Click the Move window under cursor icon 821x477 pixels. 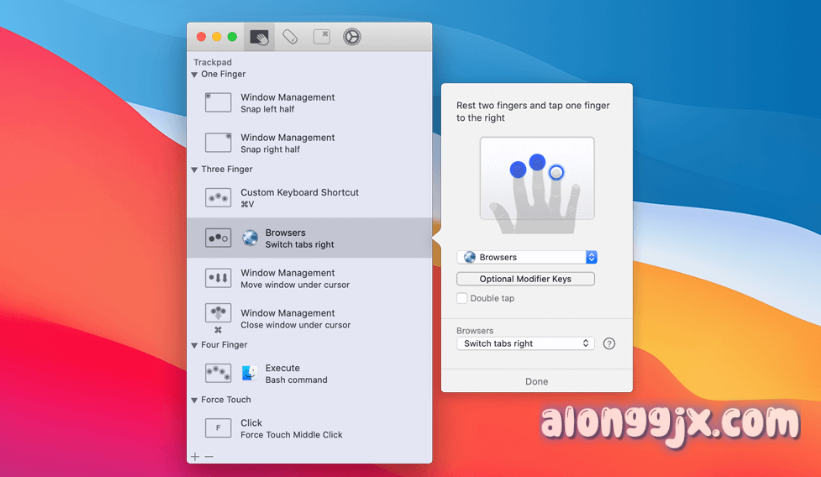(x=218, y=278)
